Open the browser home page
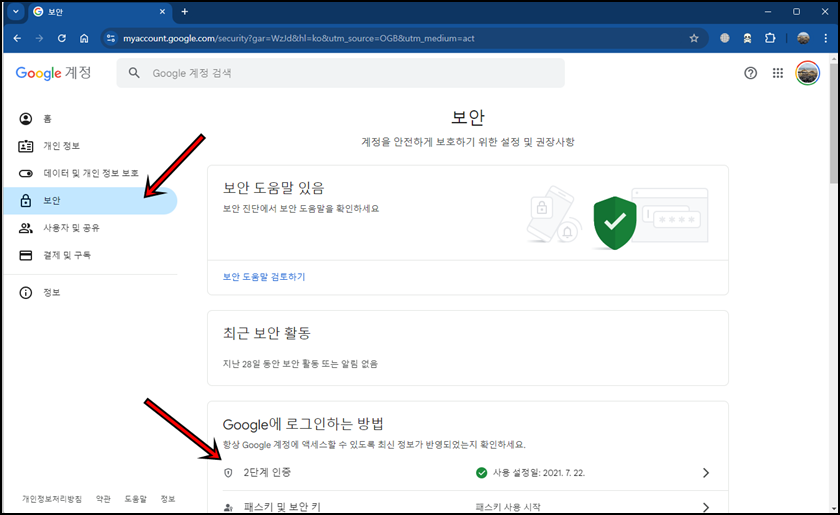The width and height of the screenshot is (840, 515). 84,39
